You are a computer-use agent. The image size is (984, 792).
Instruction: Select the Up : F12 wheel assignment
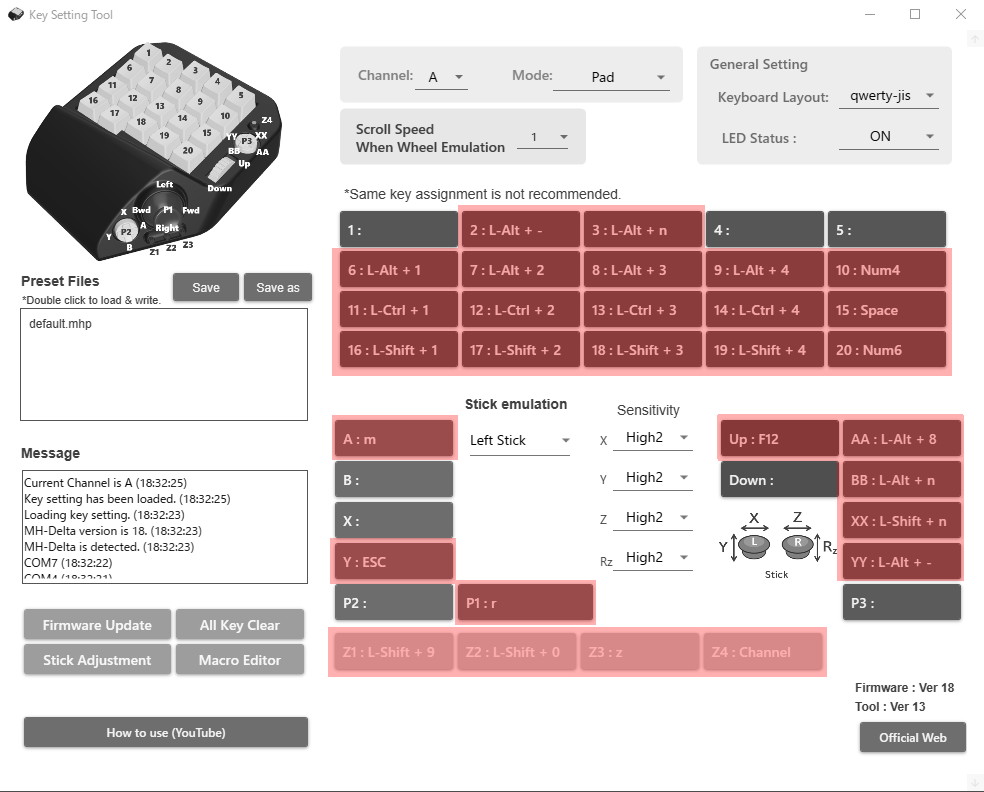(779, 439)
